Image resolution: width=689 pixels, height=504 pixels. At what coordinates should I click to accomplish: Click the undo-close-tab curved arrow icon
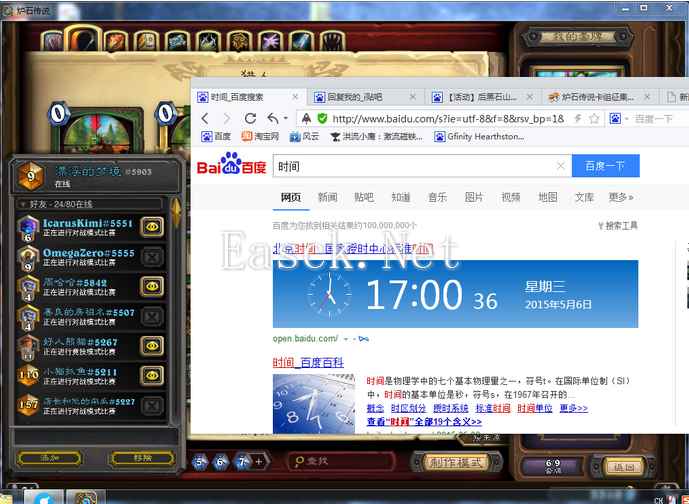[273, 118]
